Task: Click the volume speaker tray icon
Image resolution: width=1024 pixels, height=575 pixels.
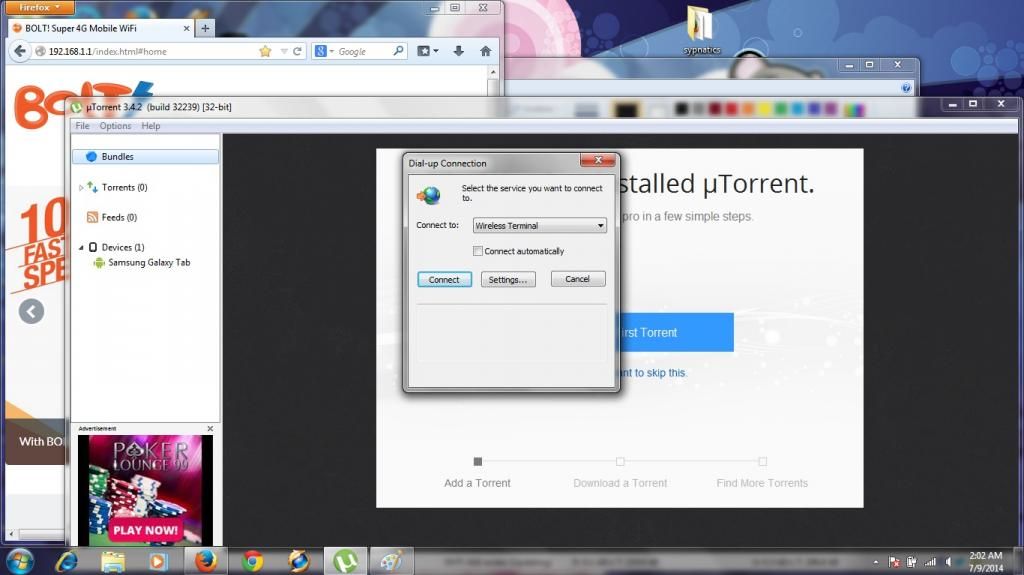Action: [948, 562]
